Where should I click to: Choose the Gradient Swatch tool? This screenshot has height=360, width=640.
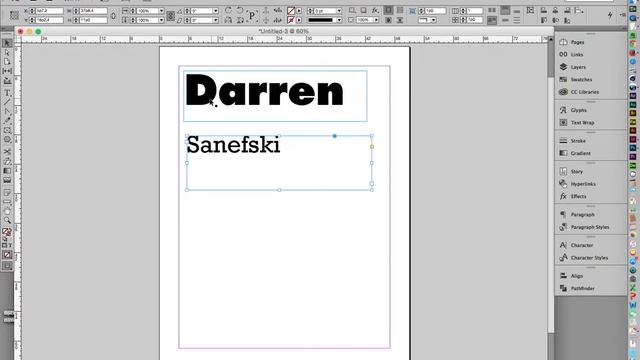7,171
